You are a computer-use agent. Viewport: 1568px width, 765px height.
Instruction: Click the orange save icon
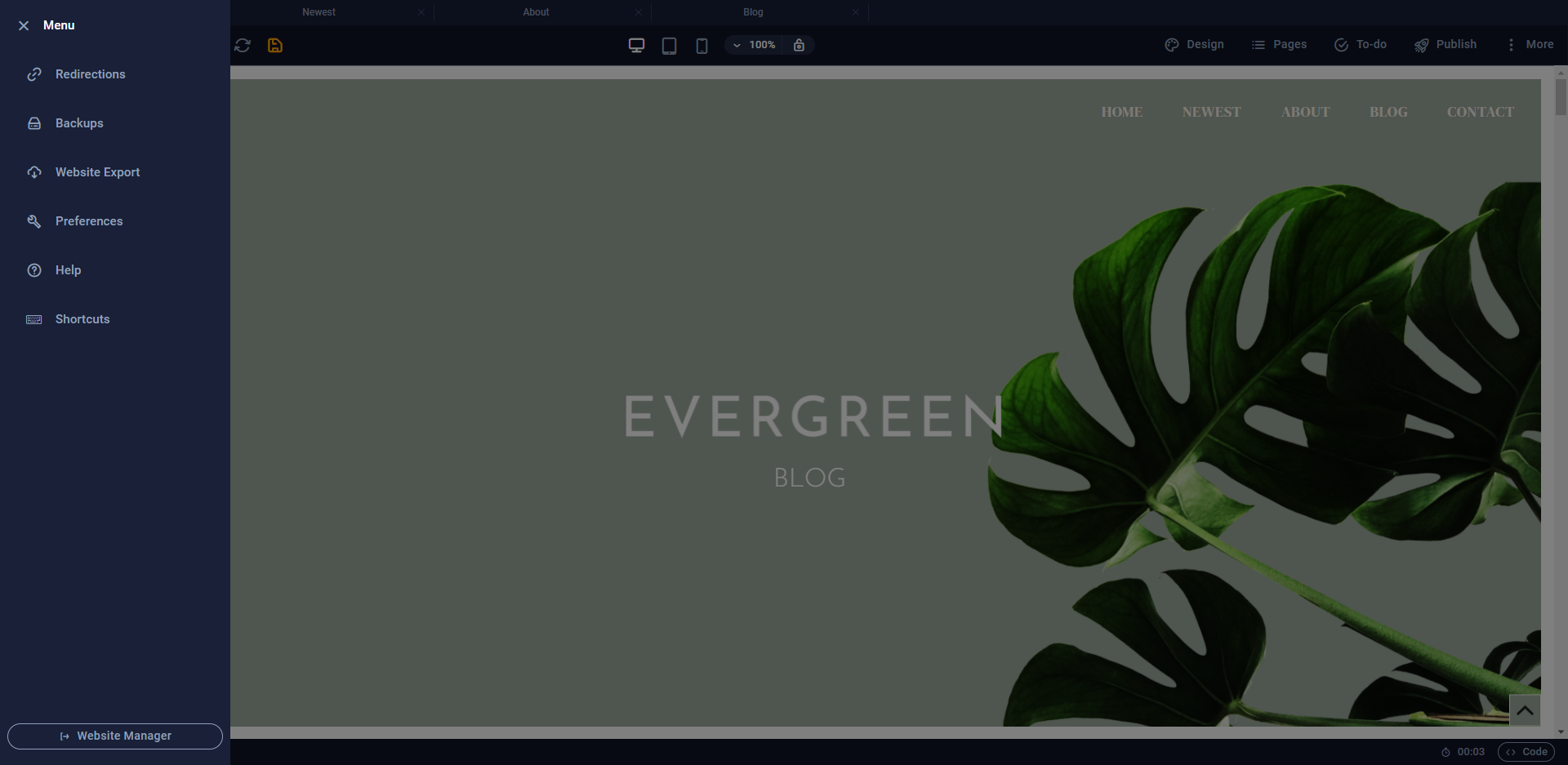[275, 45]
